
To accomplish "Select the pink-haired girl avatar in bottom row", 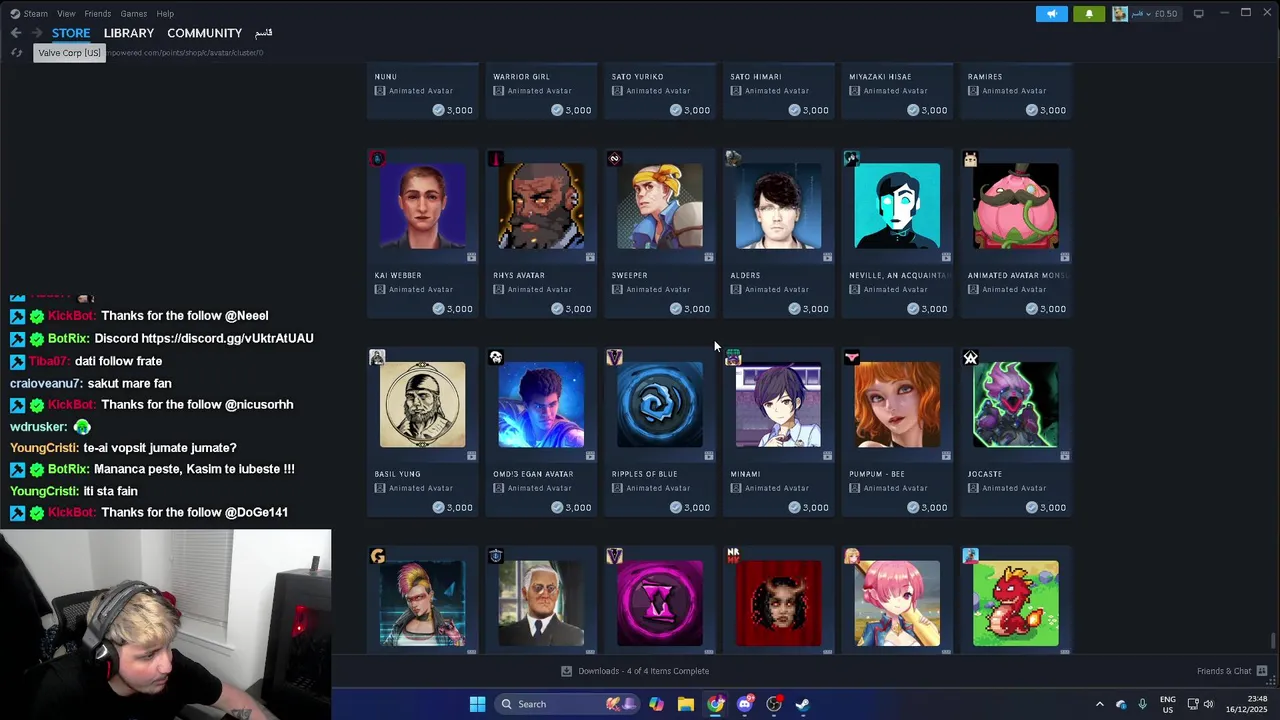I will click(897, 603).
